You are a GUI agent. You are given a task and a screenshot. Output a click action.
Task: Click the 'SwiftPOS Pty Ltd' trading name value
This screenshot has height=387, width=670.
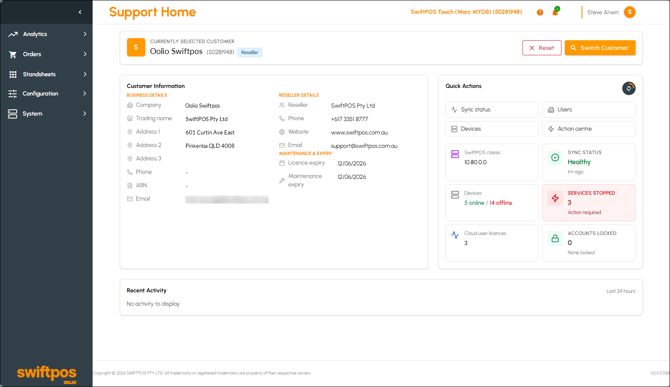pyautogui.click(x=206, y=119)
